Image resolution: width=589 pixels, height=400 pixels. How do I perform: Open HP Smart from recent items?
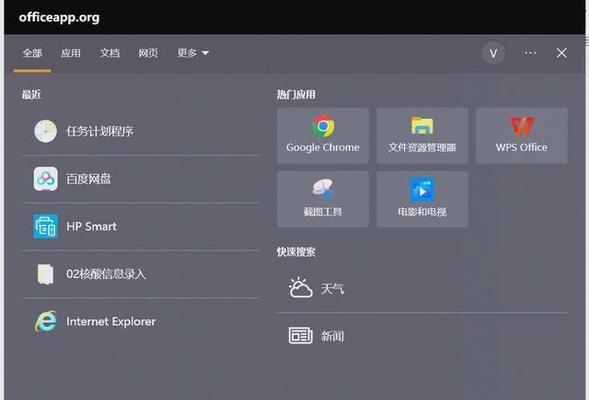(x=140, y=226)
